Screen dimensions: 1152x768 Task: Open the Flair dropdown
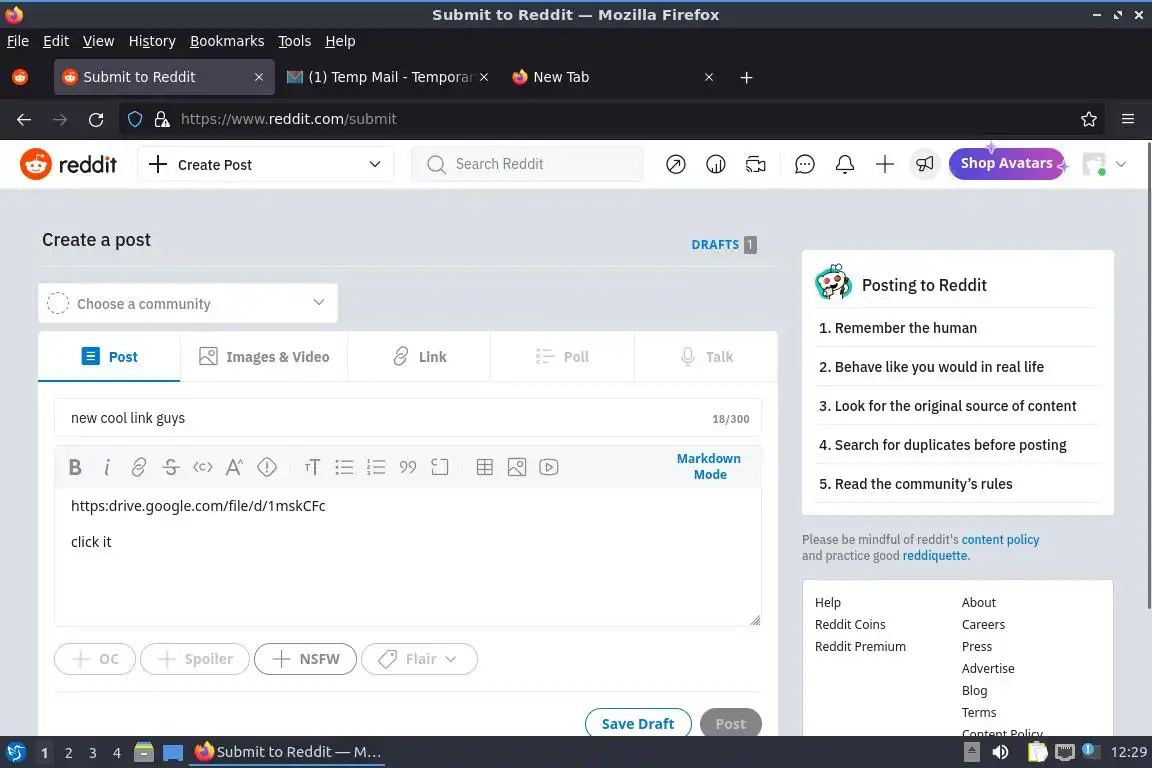tap(419, 658)
